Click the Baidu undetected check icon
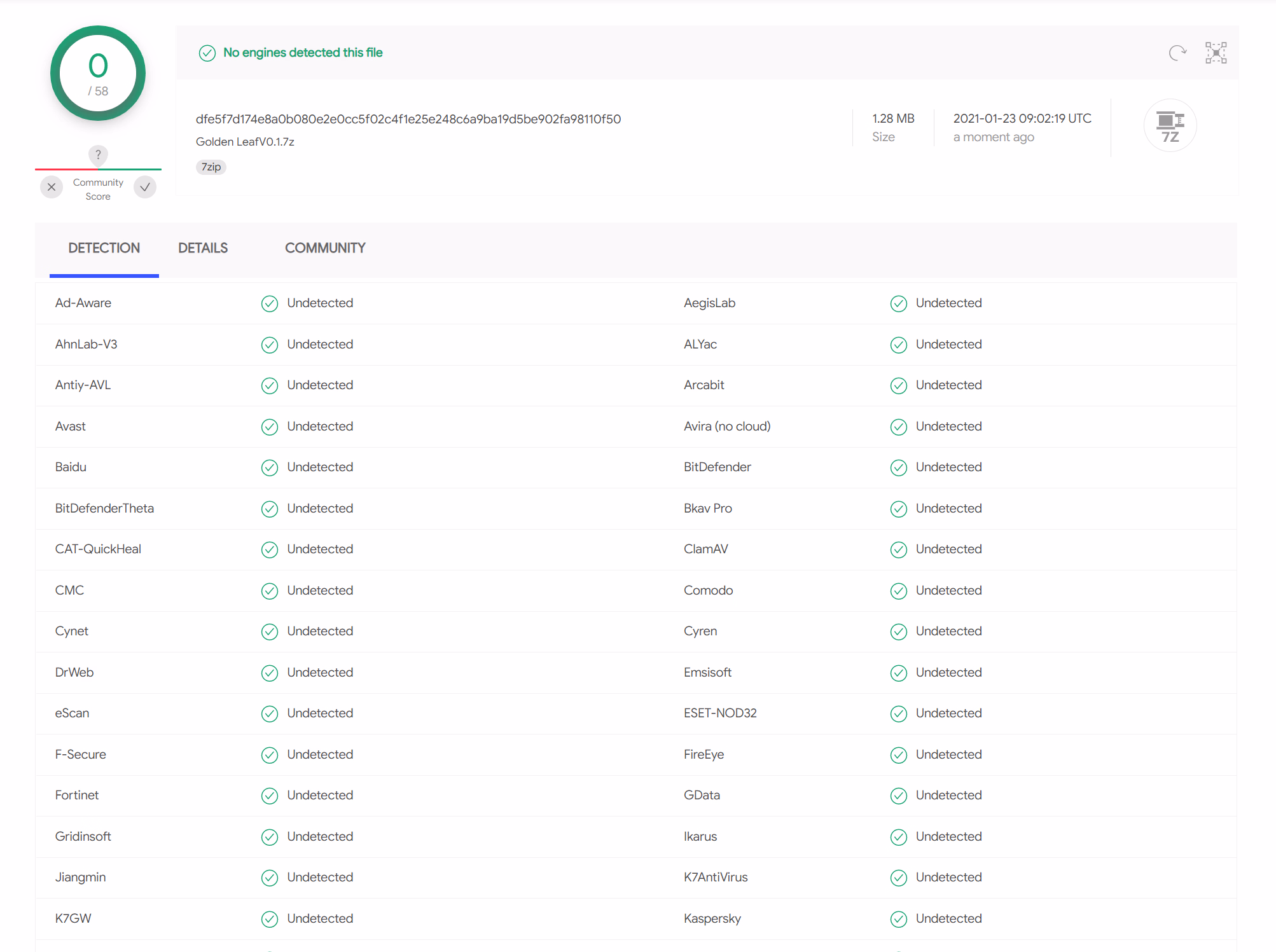The width and height of the screenshot is (1276, 952). click(270, 467)
